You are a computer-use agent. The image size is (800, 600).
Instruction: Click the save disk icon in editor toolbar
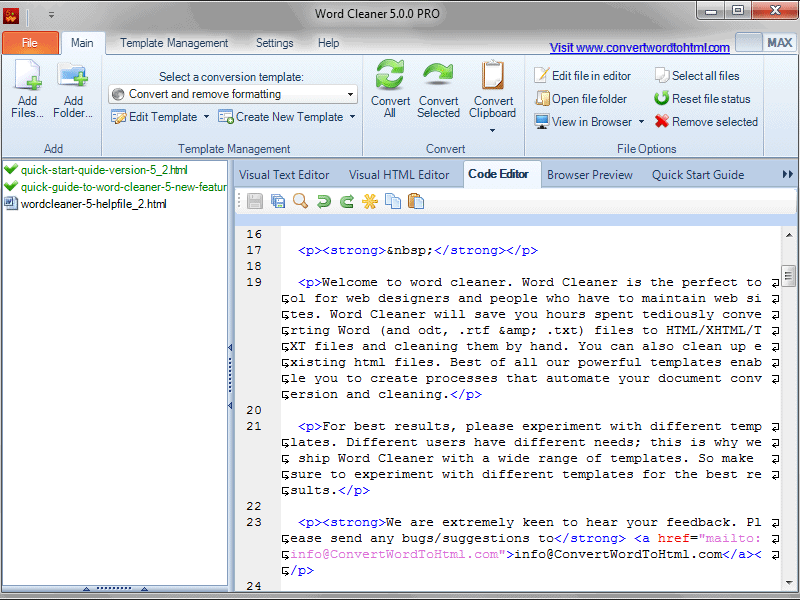click(255, 201)
